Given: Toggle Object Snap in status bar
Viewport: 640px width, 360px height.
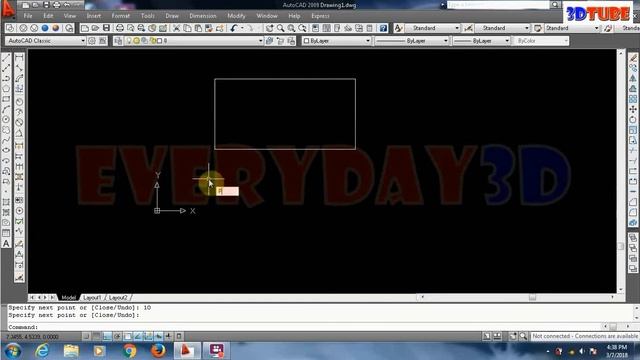Looking at the screenshot, I should (x=128, y=336).
